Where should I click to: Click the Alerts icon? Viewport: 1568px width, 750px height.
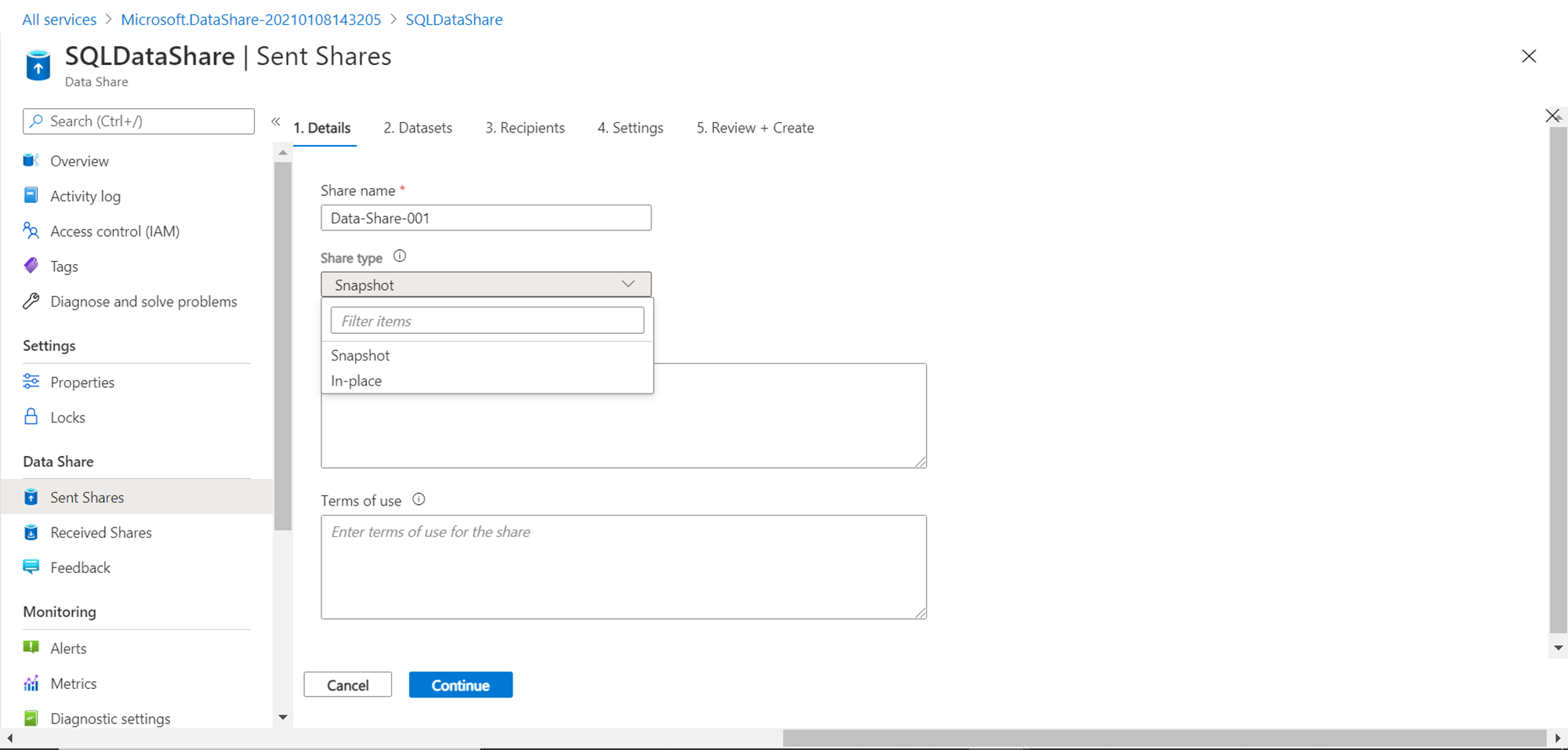click(31, 647)
